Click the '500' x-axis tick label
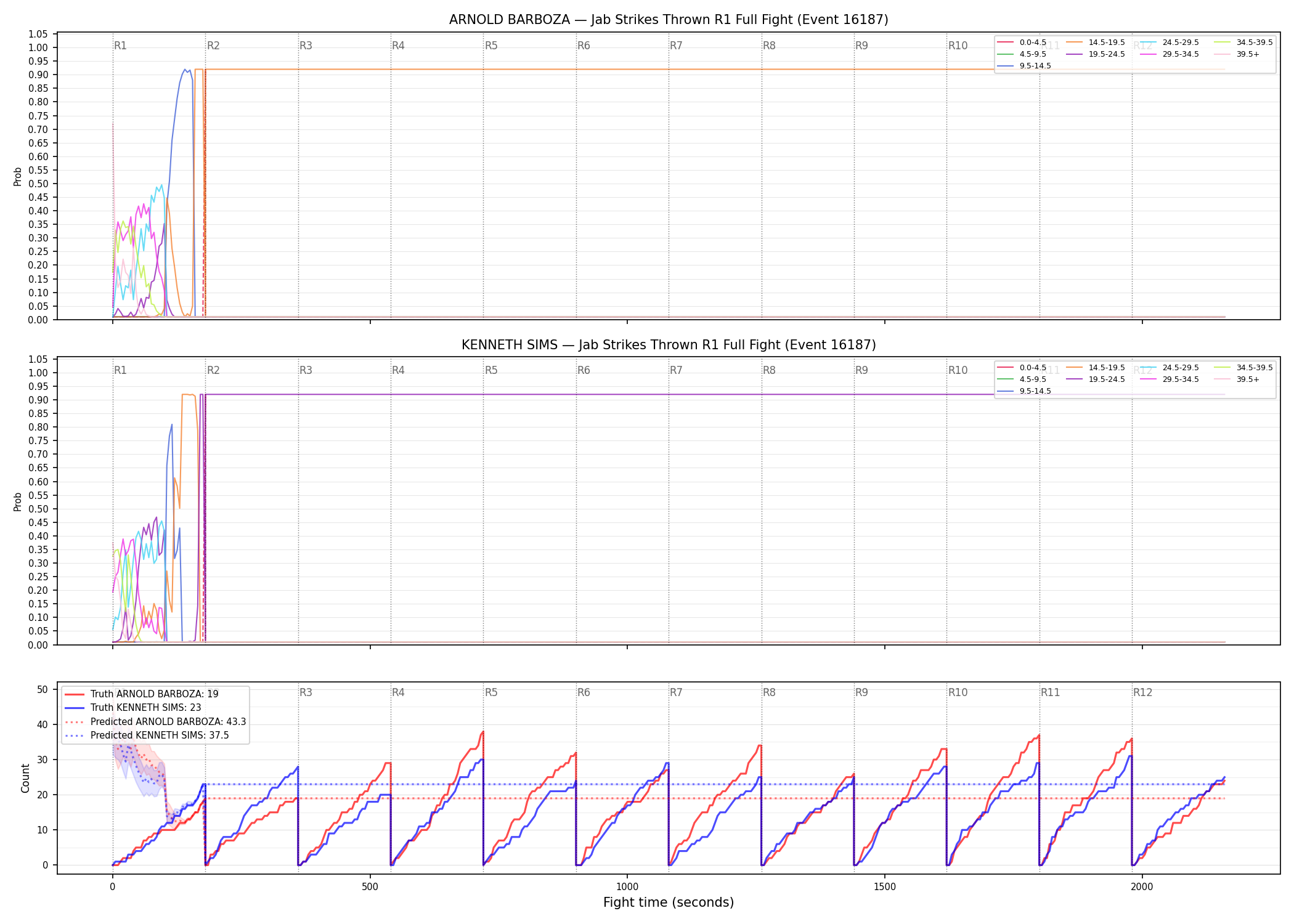The height and width of the screenshot is (924, 1294). [x=370, y=887]
